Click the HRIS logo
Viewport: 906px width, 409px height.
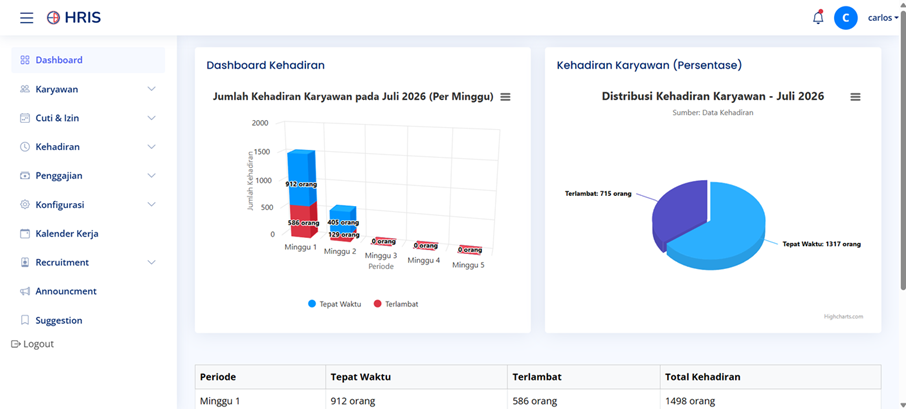point(73,18)
